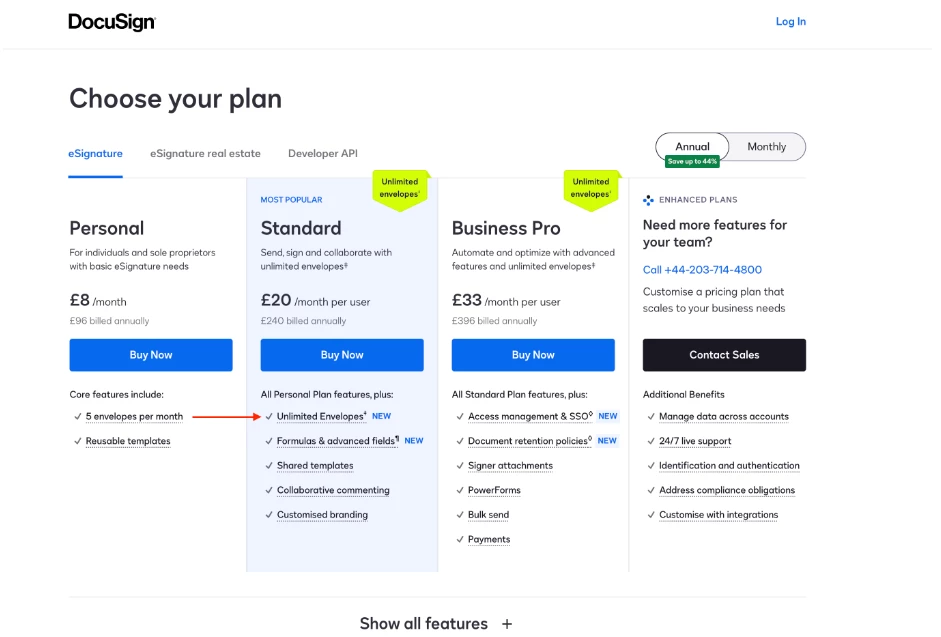The image size is (941, 637).
Task: Click the DocuSign logo
Action: click(112, 22)
